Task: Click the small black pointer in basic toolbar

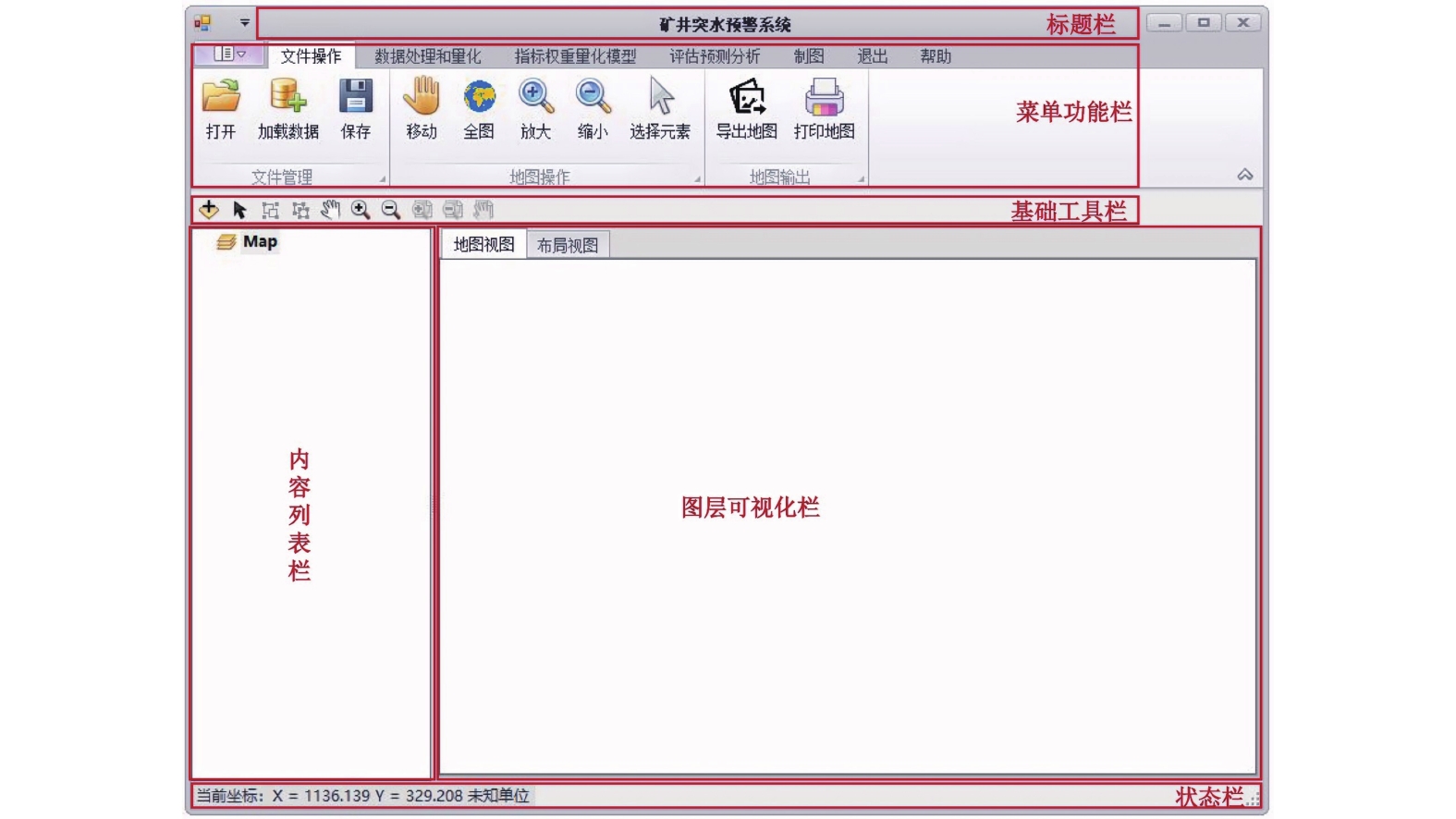Action: coord(239,210)
